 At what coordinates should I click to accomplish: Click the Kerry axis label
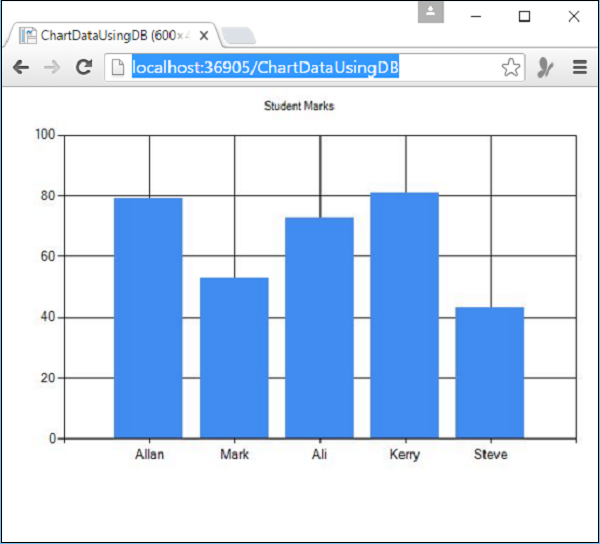(405, 455)
